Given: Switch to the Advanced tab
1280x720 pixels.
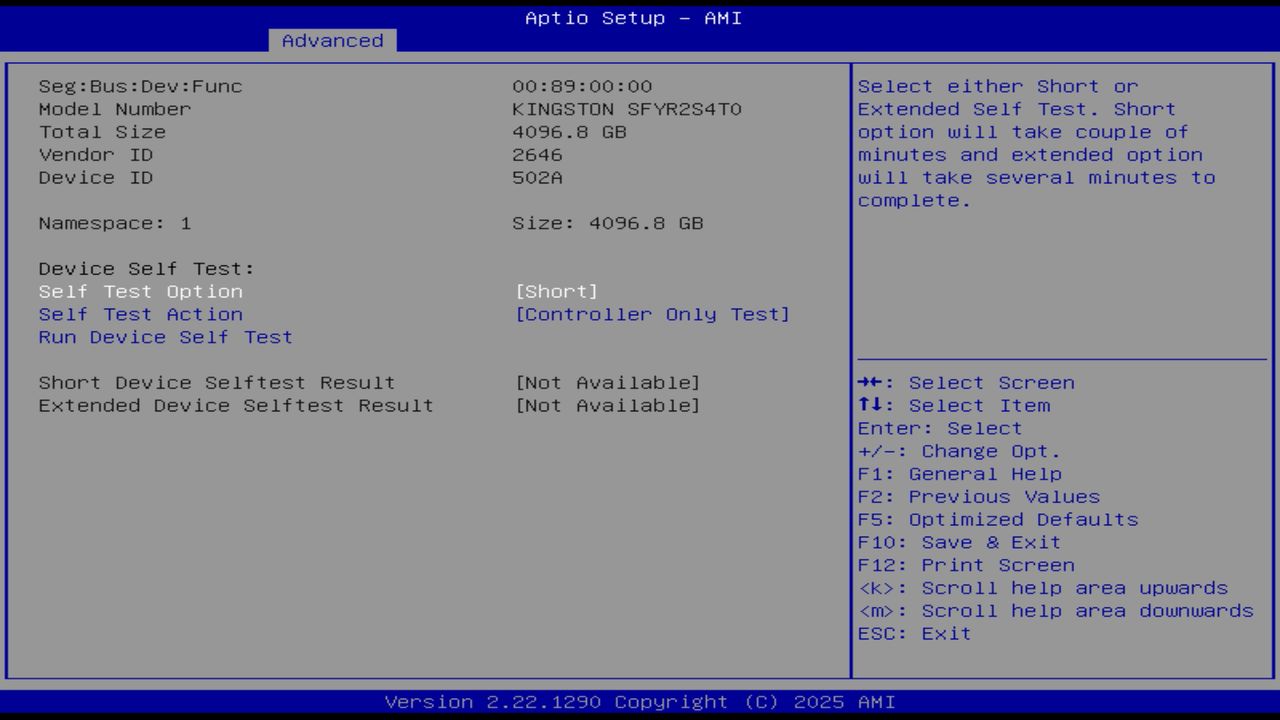Looking at the screenshot, I should click(333, 40).
